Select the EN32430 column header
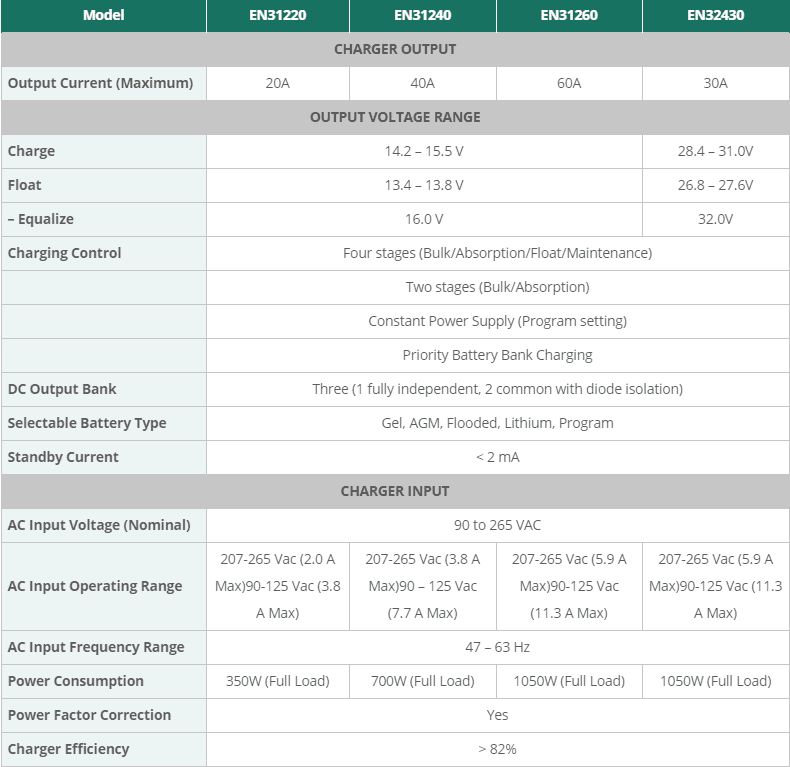 715,15
